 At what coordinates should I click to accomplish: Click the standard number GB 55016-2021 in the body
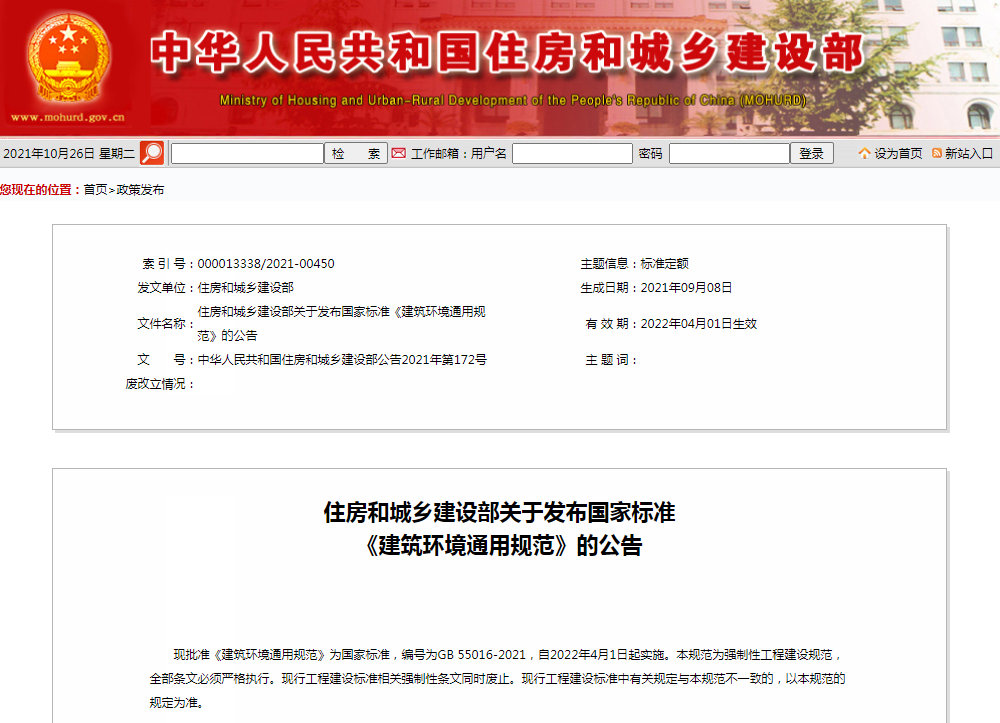[x=482, y=655]
